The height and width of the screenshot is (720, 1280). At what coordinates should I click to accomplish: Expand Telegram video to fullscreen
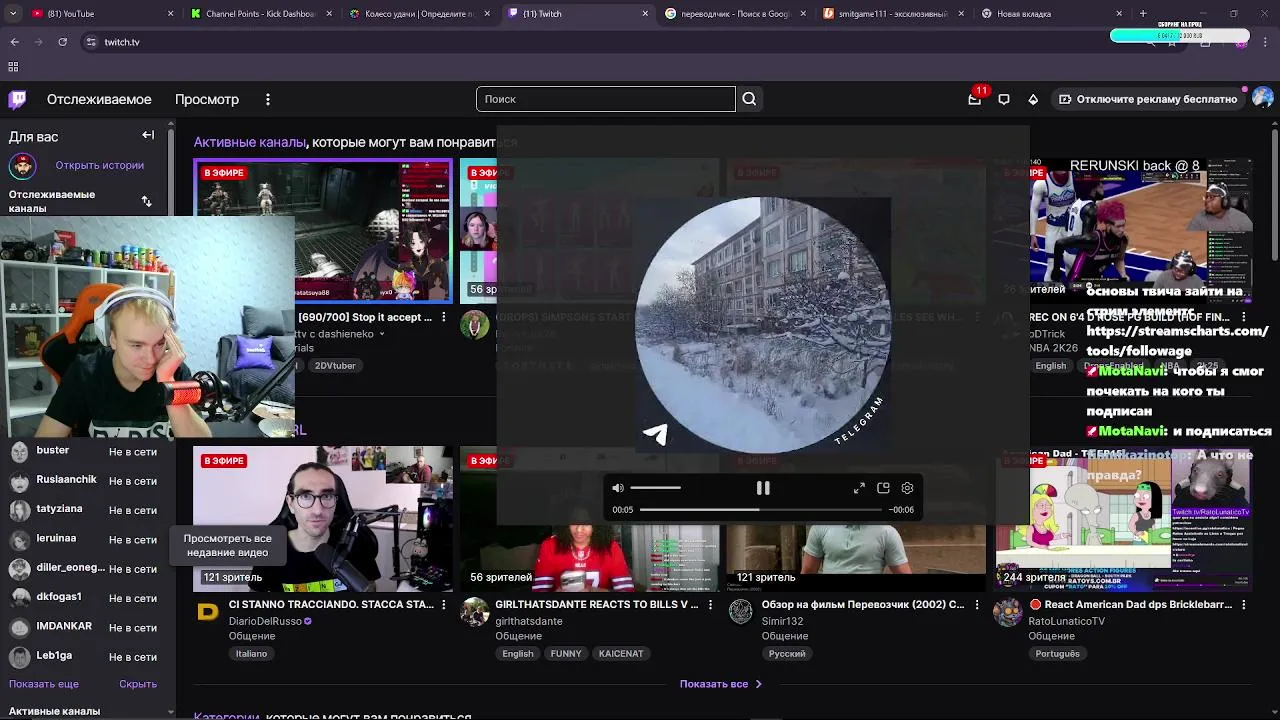(859, 488)
